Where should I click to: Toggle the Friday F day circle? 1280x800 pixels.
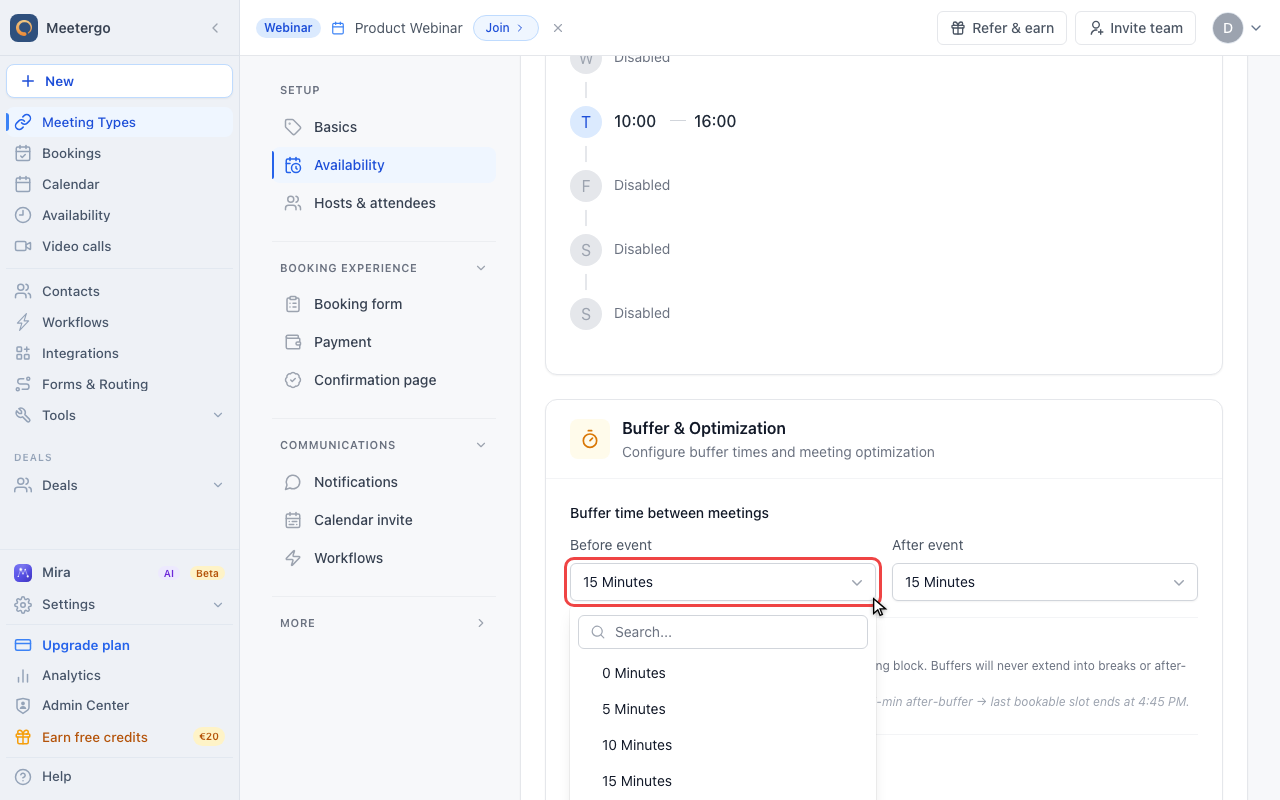[x=586, y=185]
